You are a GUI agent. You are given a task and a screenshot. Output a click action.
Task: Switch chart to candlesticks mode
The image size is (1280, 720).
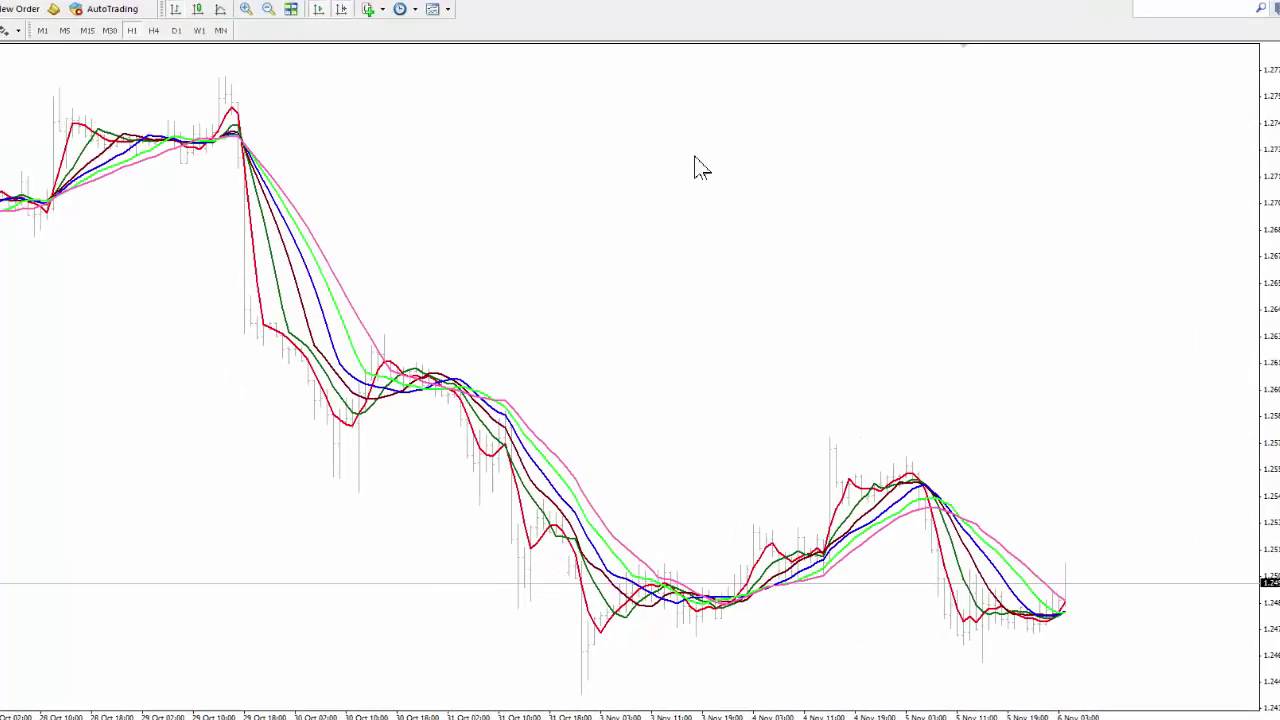[197, 9]
